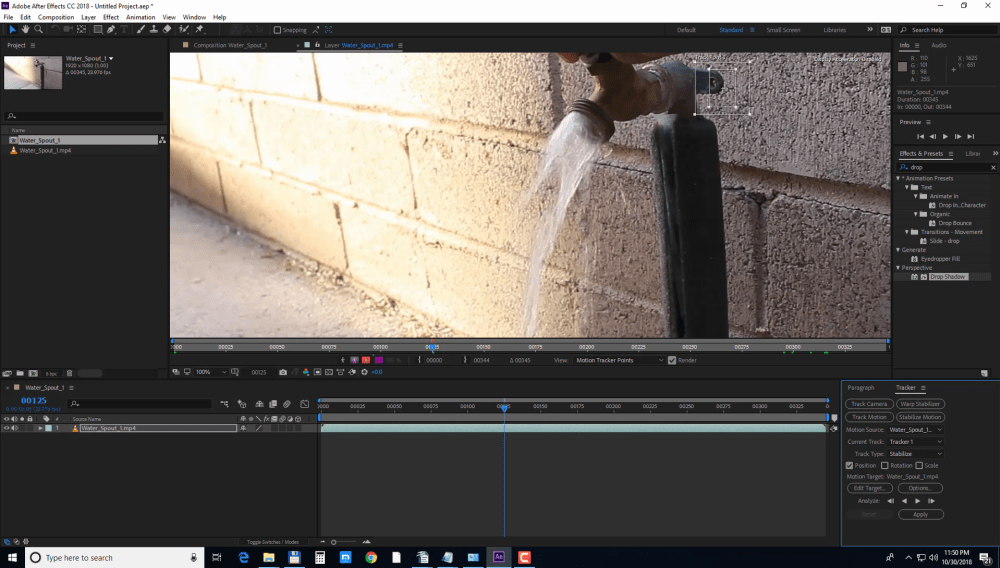Screen dimensions: 1000x568
Task: Take a snapshot with the camera icon
Action: point(283,372)
